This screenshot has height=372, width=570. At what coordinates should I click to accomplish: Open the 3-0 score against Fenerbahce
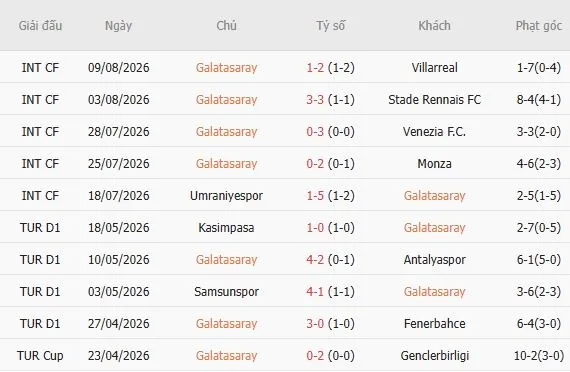(x=315, y=324)
